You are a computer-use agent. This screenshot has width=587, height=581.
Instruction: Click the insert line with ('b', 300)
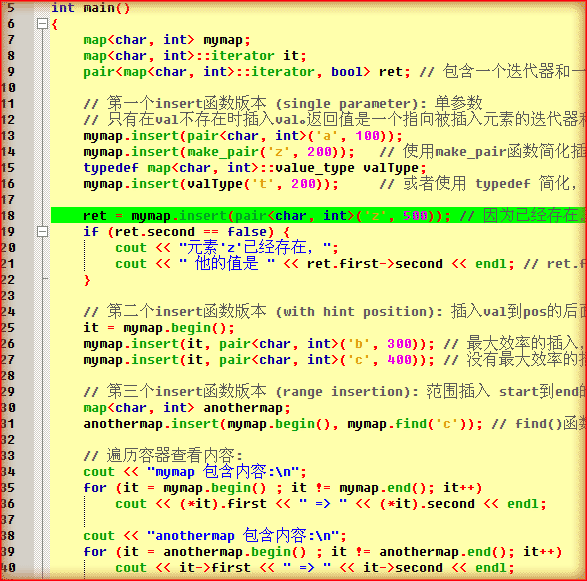pyautogui.click(x=259, y=344)
